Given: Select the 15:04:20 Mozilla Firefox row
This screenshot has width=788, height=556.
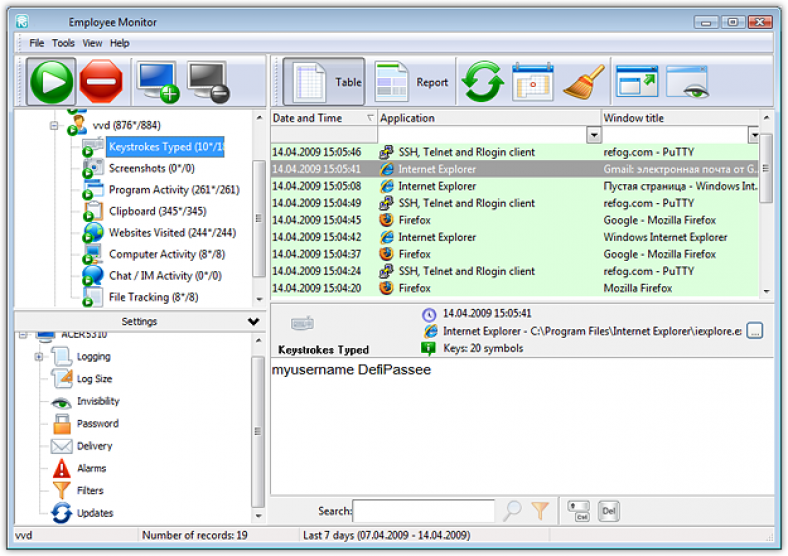Looking at the screenshot, I should pyautogui.click(x=515, y=288).
